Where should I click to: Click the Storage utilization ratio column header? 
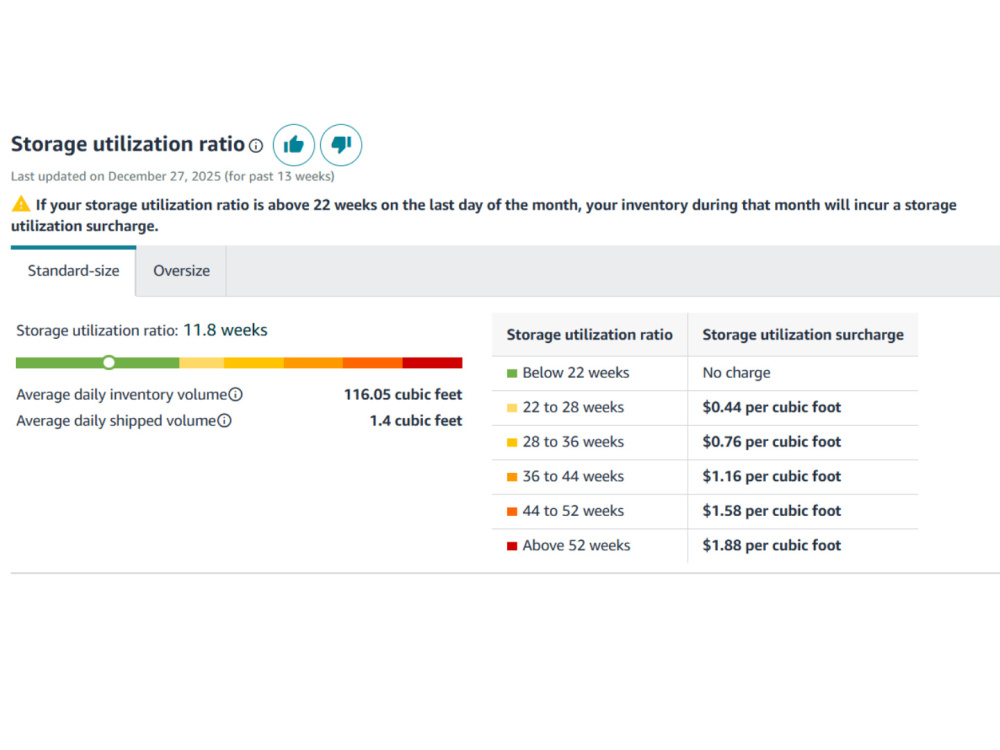(x=589, y=335)
